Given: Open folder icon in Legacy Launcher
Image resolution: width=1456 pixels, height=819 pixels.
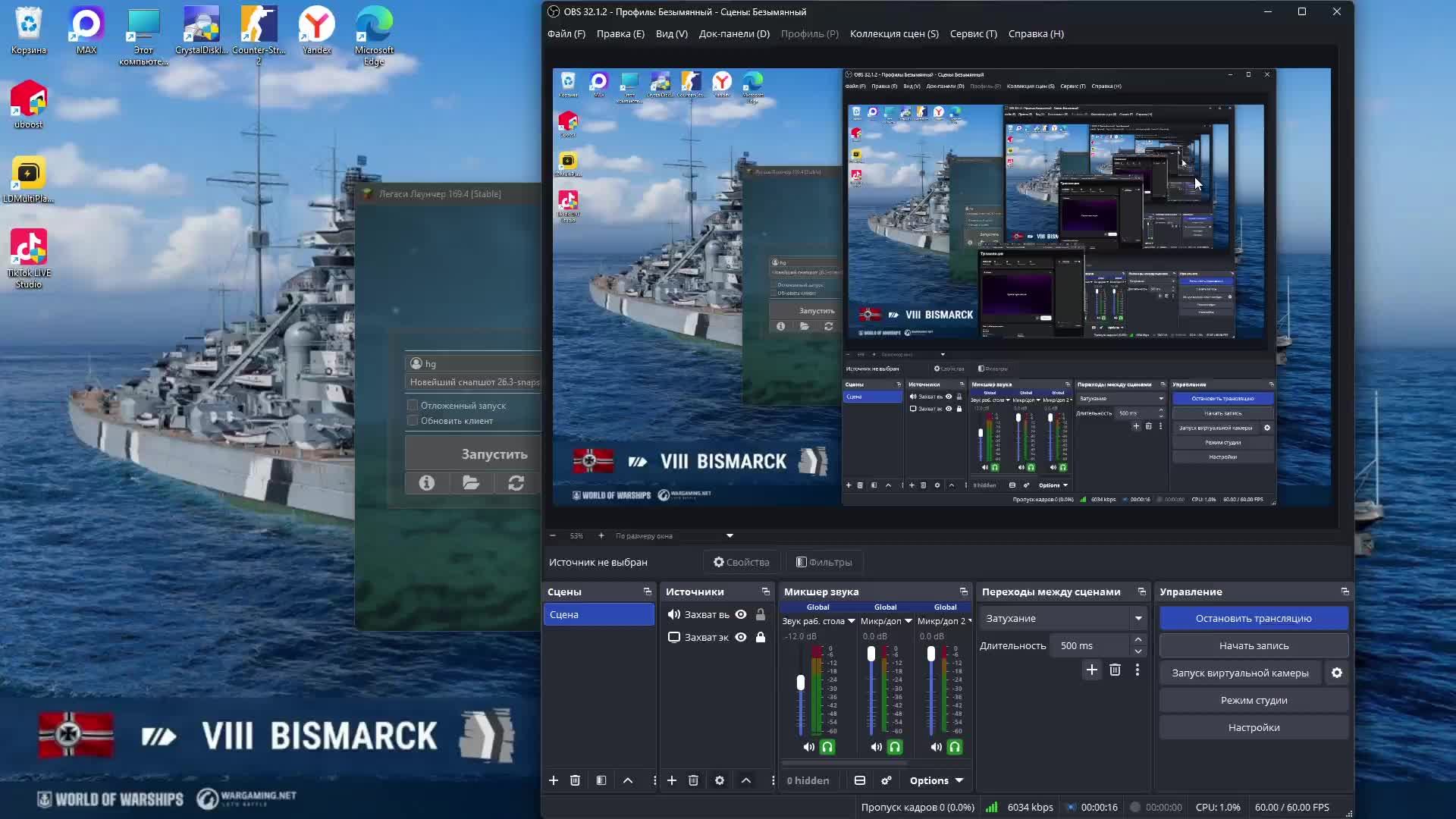Looking at the screenshot, I should click(471, 483).
